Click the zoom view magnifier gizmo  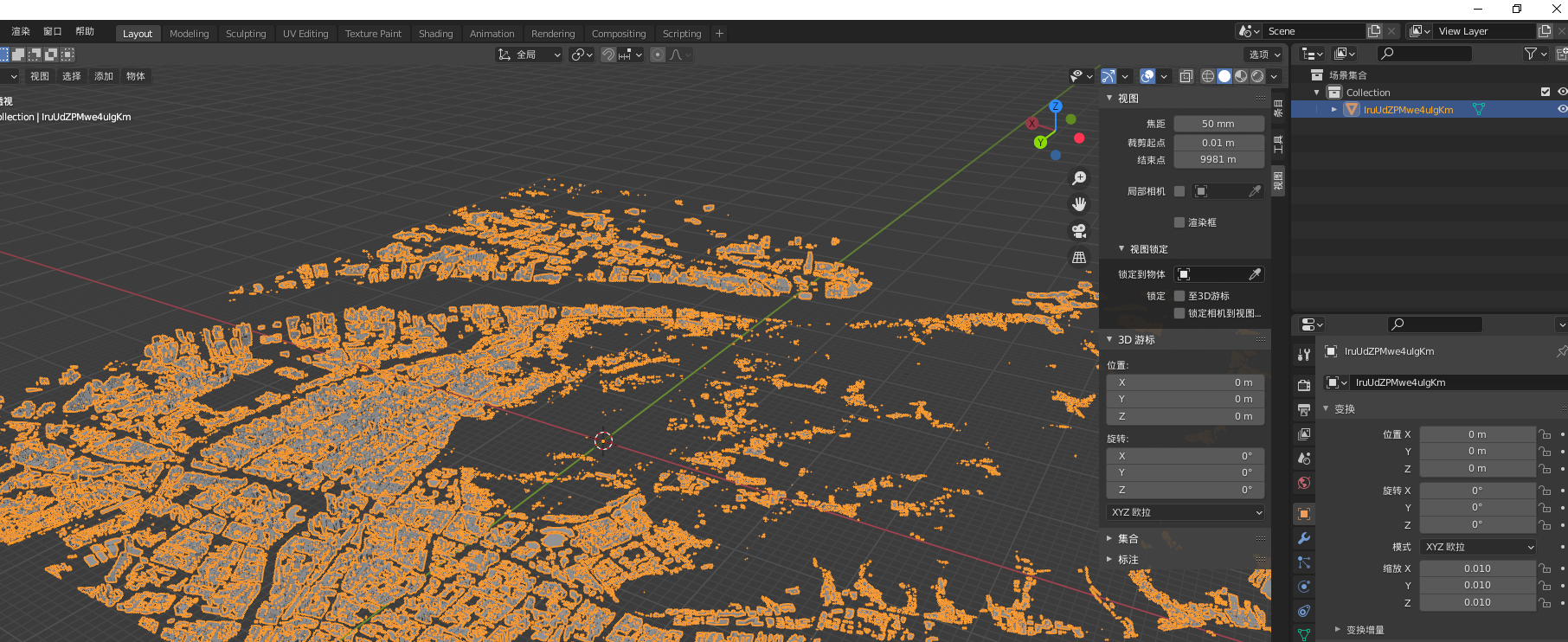coord(1079,178)
